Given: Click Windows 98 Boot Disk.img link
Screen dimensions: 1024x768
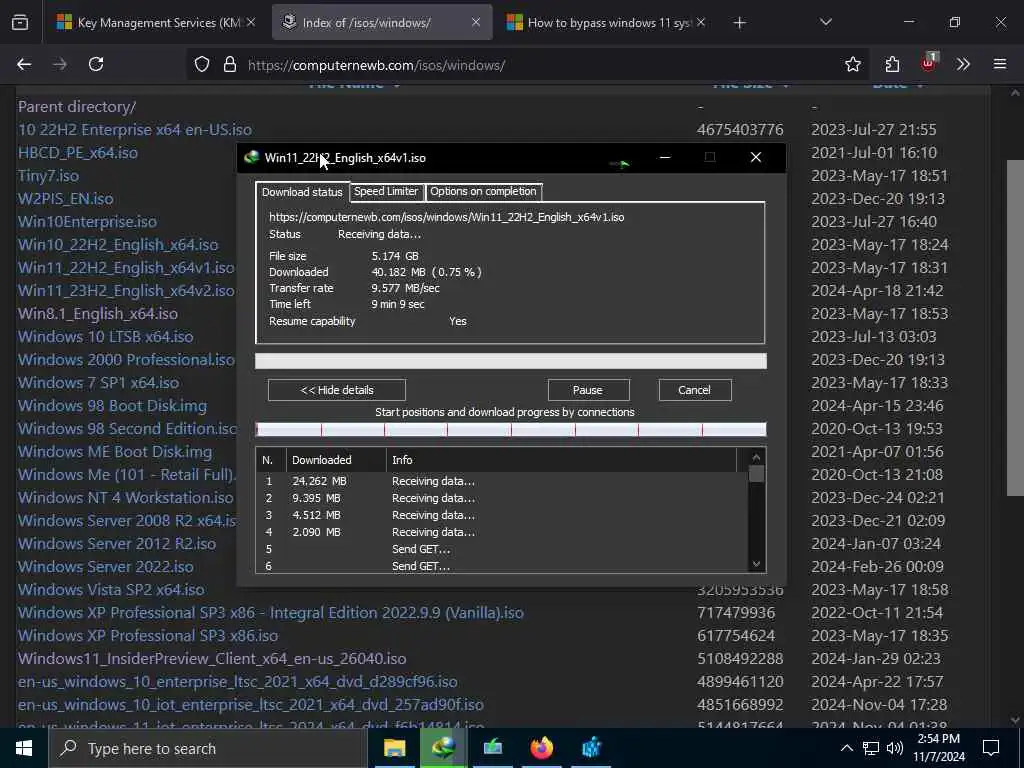Looking at the screenshot, I should (x=112, y=406).
